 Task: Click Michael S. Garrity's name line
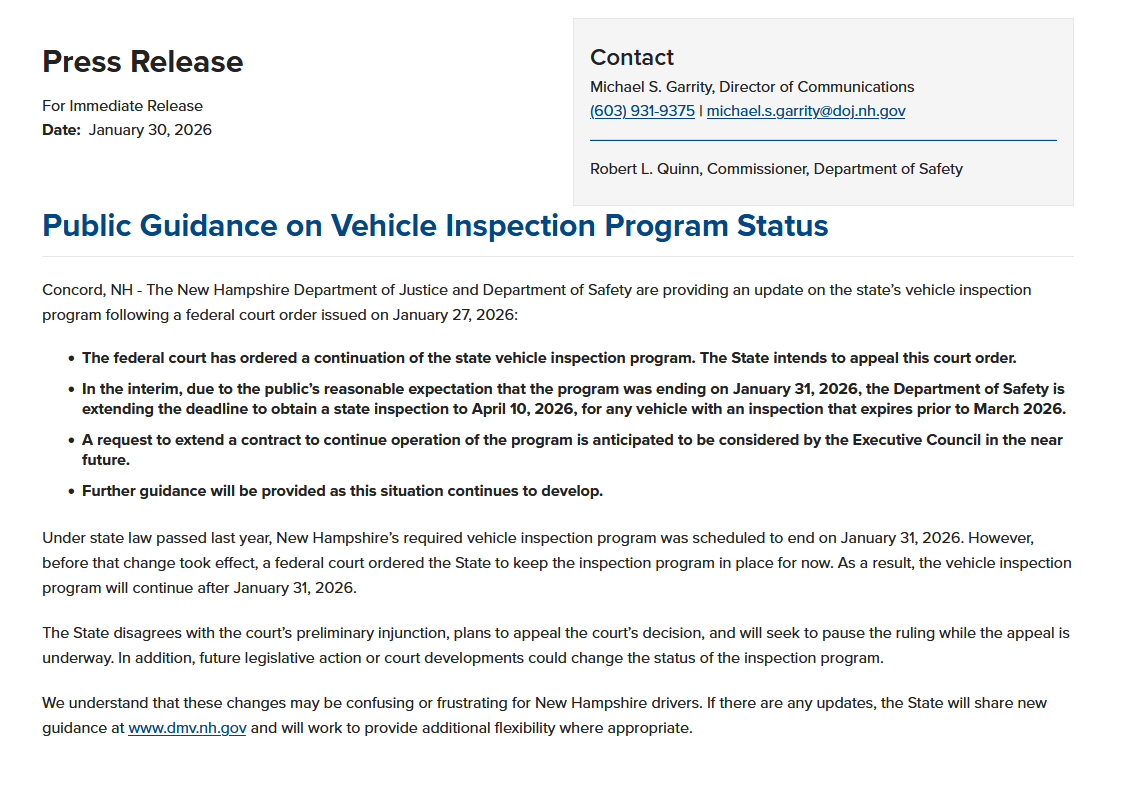coord(752,87)
